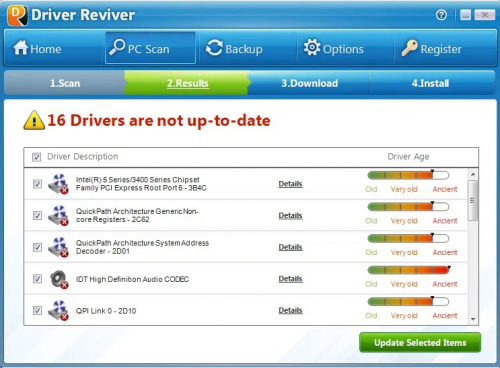Uncheck the Intel 5 Series Chipset driver checkbox
The height and width of the screenshot is (368, 500).
37,184
